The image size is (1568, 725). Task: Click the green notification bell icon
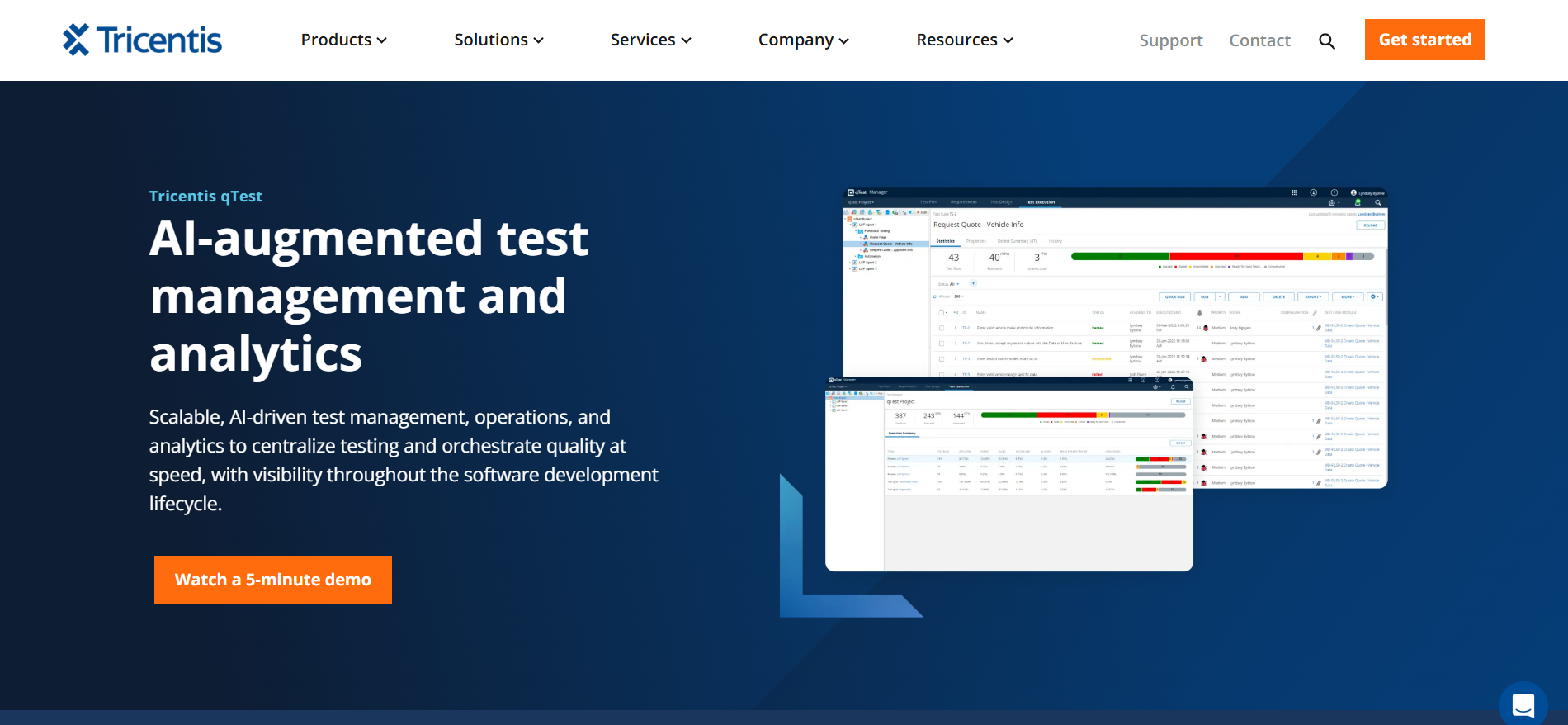point(1358,202)
